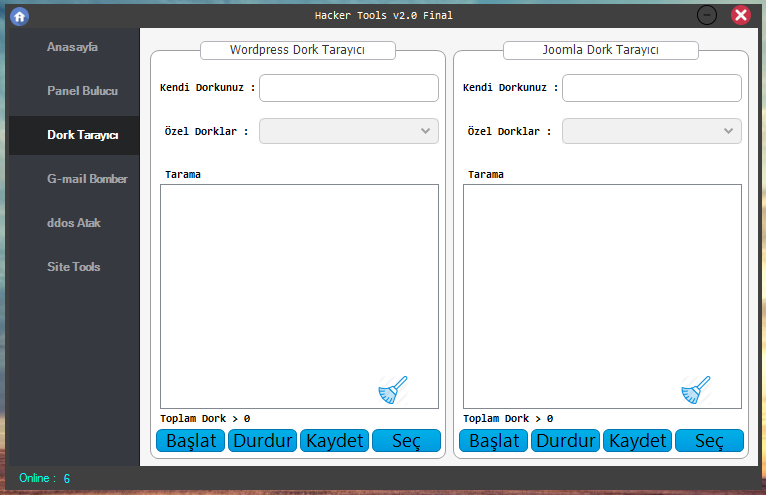766x495 pixels.
Task: Expand Joomla Özel Dorklar dropdown
Action: coord(652,131)
